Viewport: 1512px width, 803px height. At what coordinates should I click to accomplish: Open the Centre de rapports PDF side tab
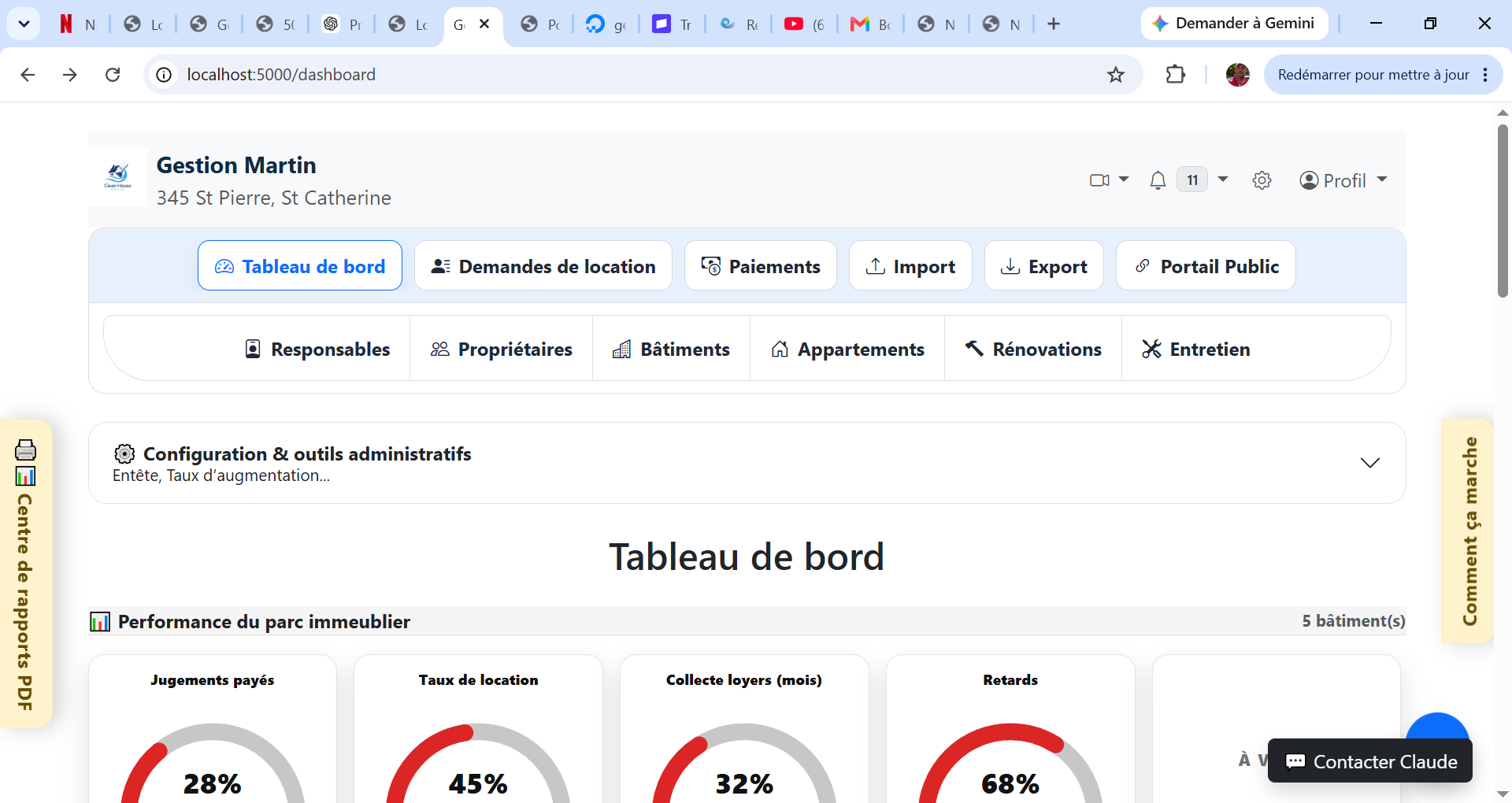pos(25,574)
